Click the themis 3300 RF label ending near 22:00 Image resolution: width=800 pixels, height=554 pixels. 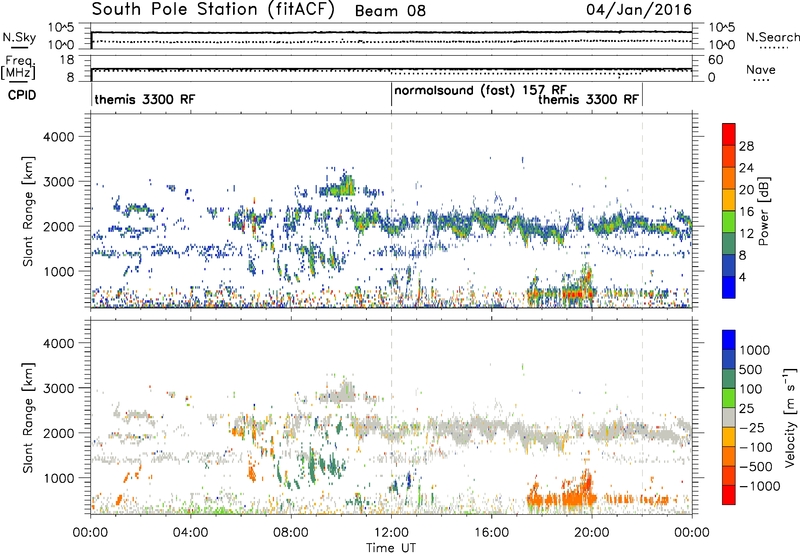click(x=588, y=99)
